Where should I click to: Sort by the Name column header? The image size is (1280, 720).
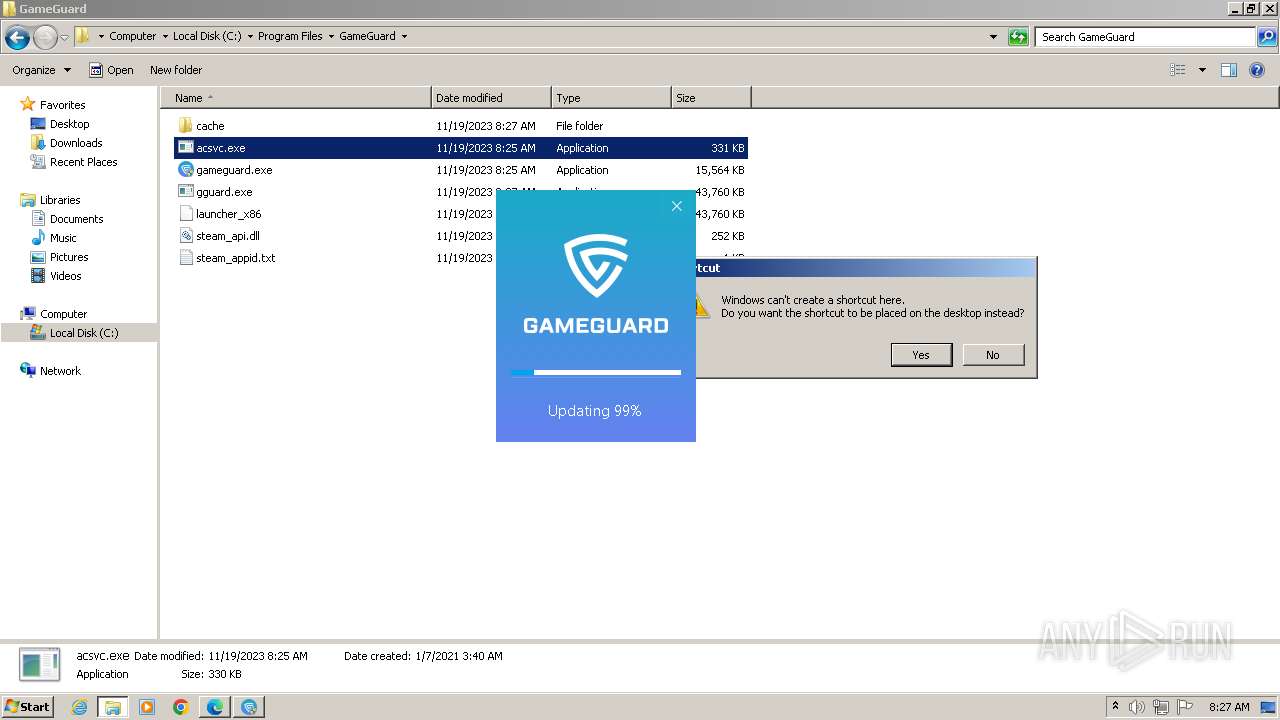(x=296, y=98)
